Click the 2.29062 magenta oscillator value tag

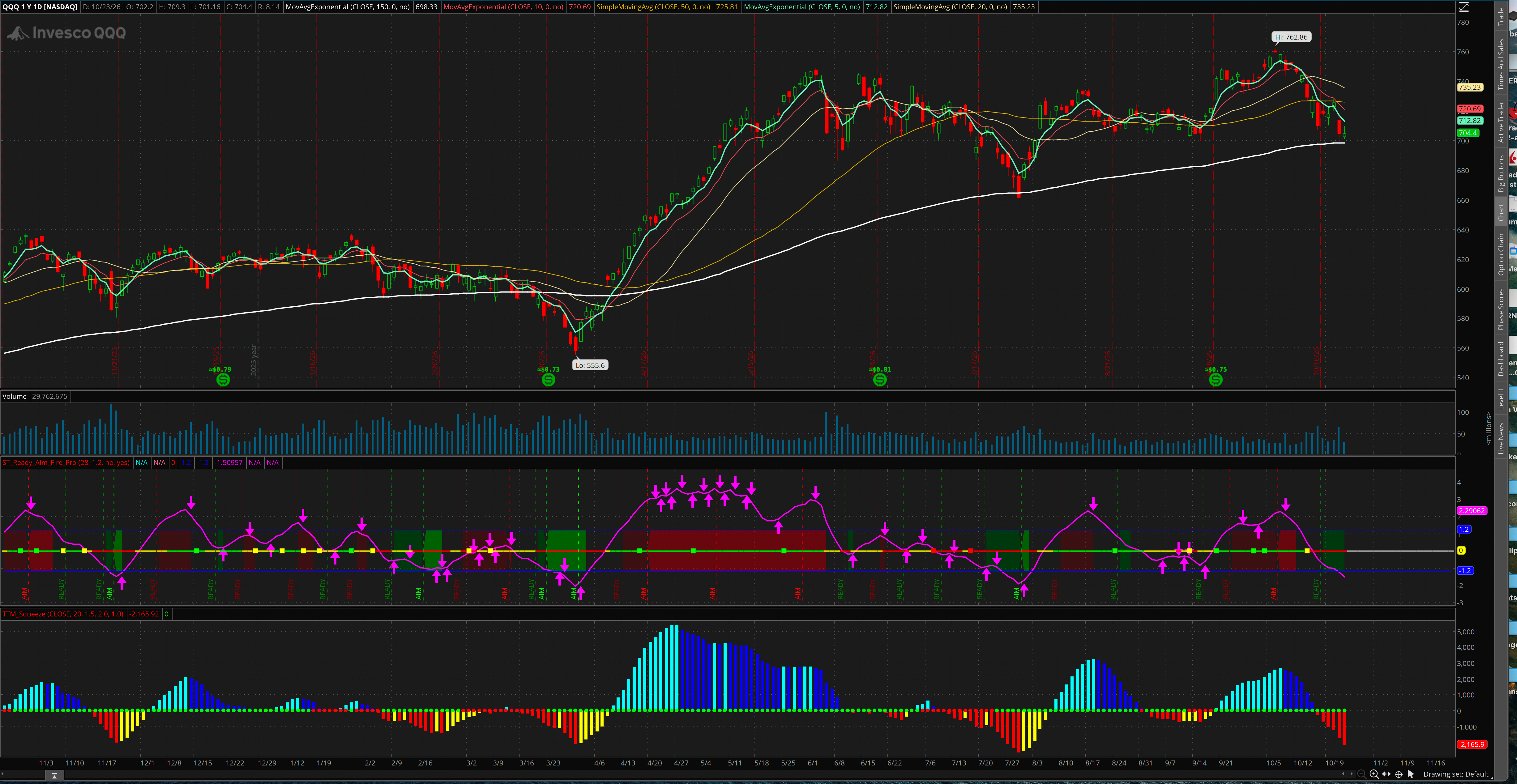pos(1472,510)
